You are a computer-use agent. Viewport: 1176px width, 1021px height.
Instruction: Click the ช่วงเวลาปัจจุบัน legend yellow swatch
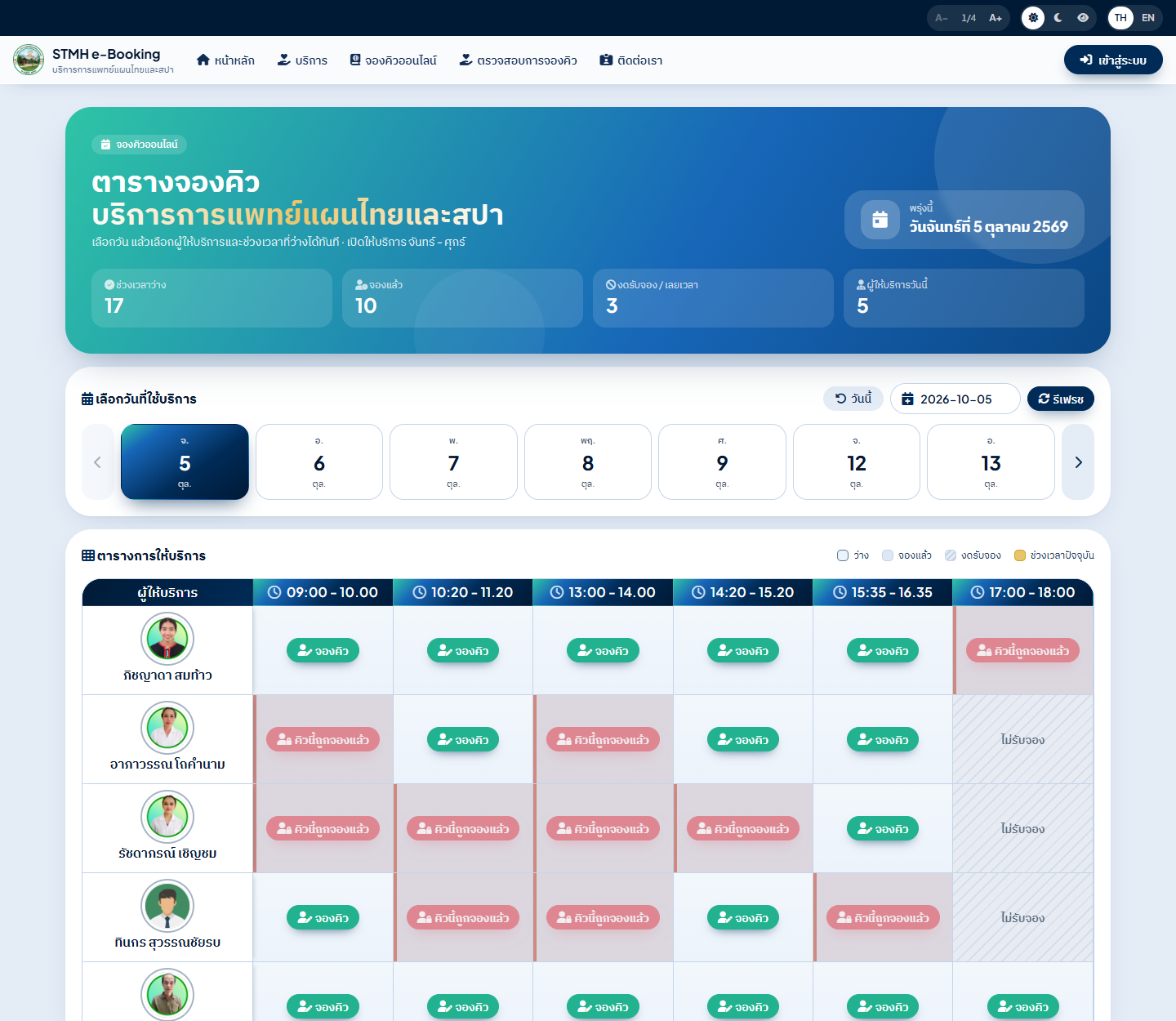tap(1020, 555)
